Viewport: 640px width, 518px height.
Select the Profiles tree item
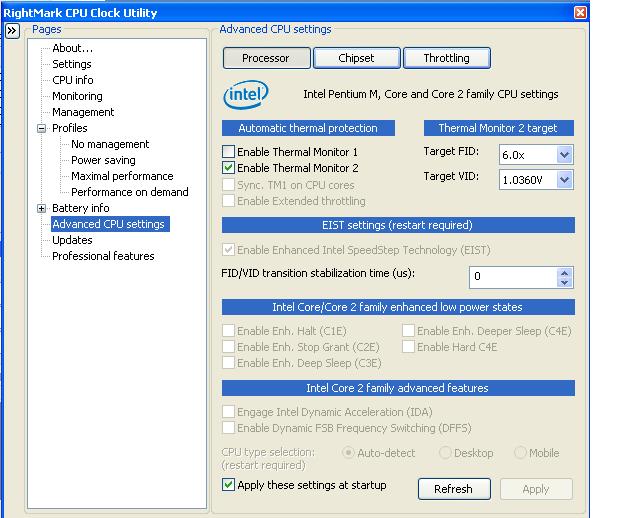coord(69,128)
